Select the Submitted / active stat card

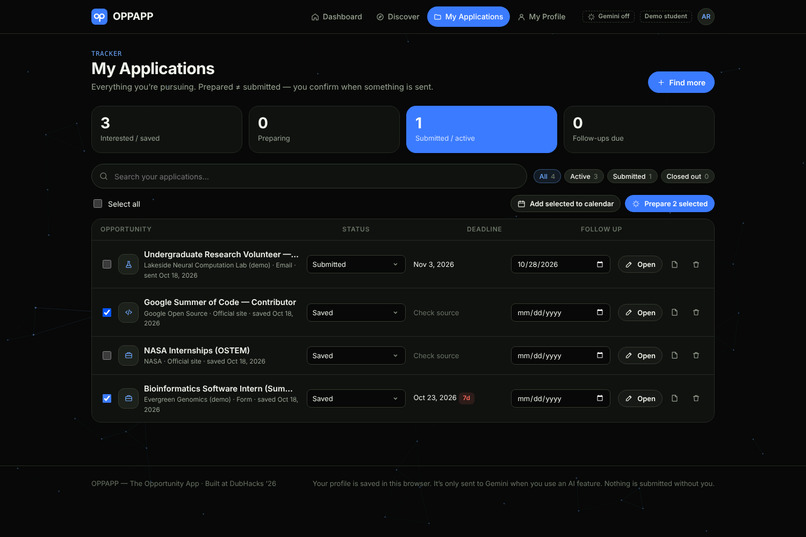pyautogui.click(x=482, y=129)
